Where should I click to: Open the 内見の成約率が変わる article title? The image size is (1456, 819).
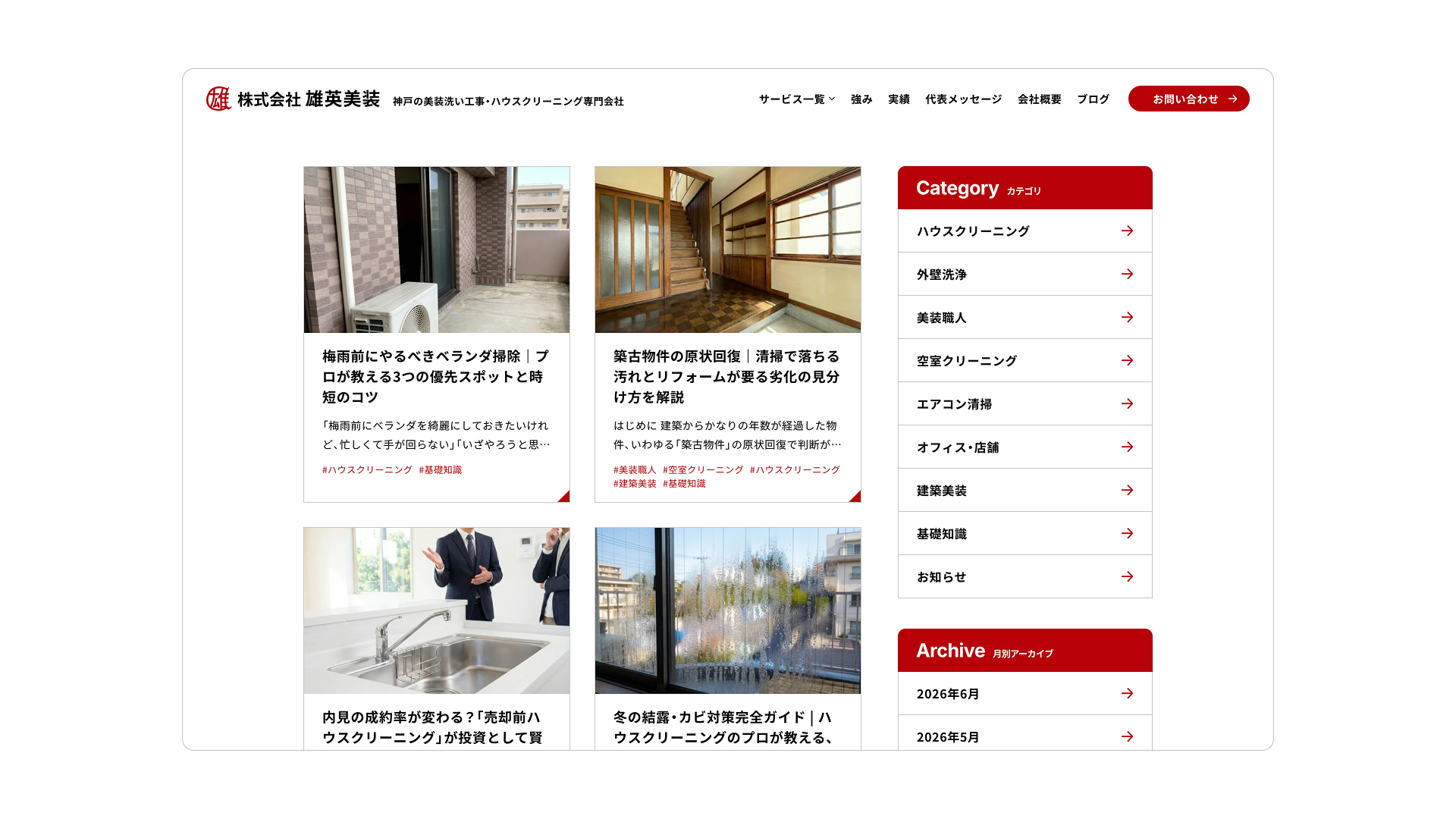point(432,728)
